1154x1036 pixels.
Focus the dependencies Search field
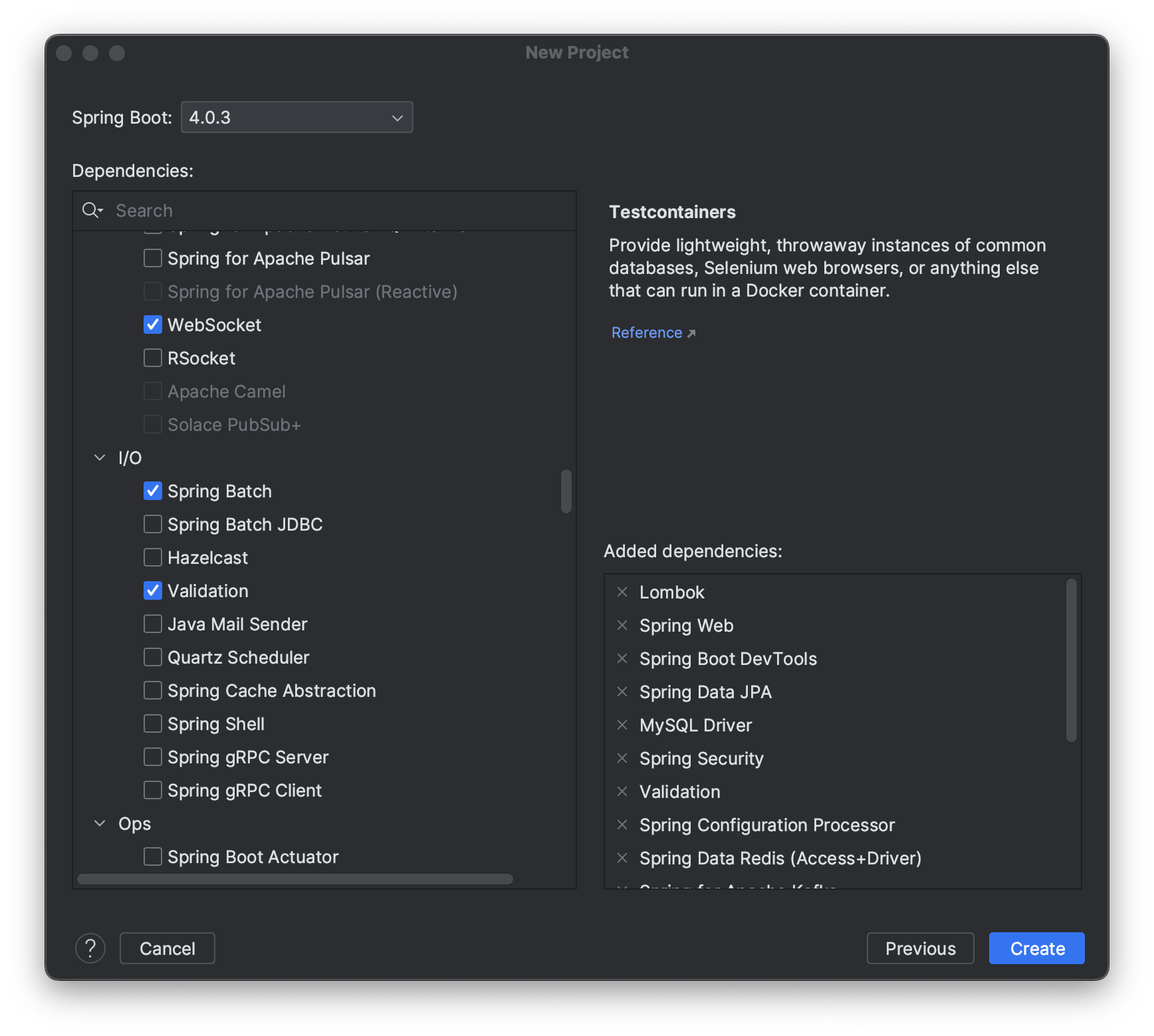tap(324, 211)
